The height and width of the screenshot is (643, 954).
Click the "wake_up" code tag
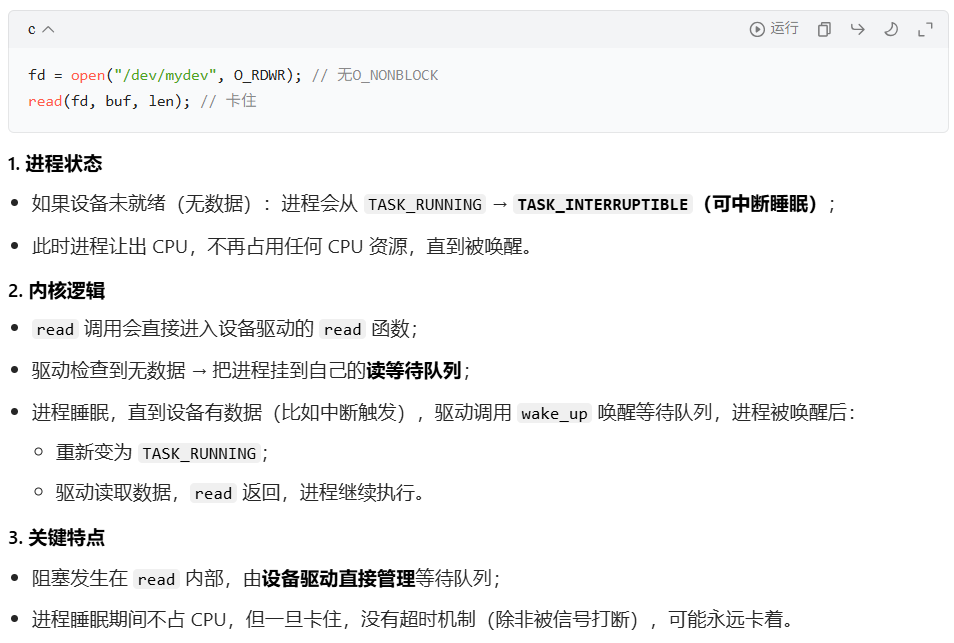554,414
